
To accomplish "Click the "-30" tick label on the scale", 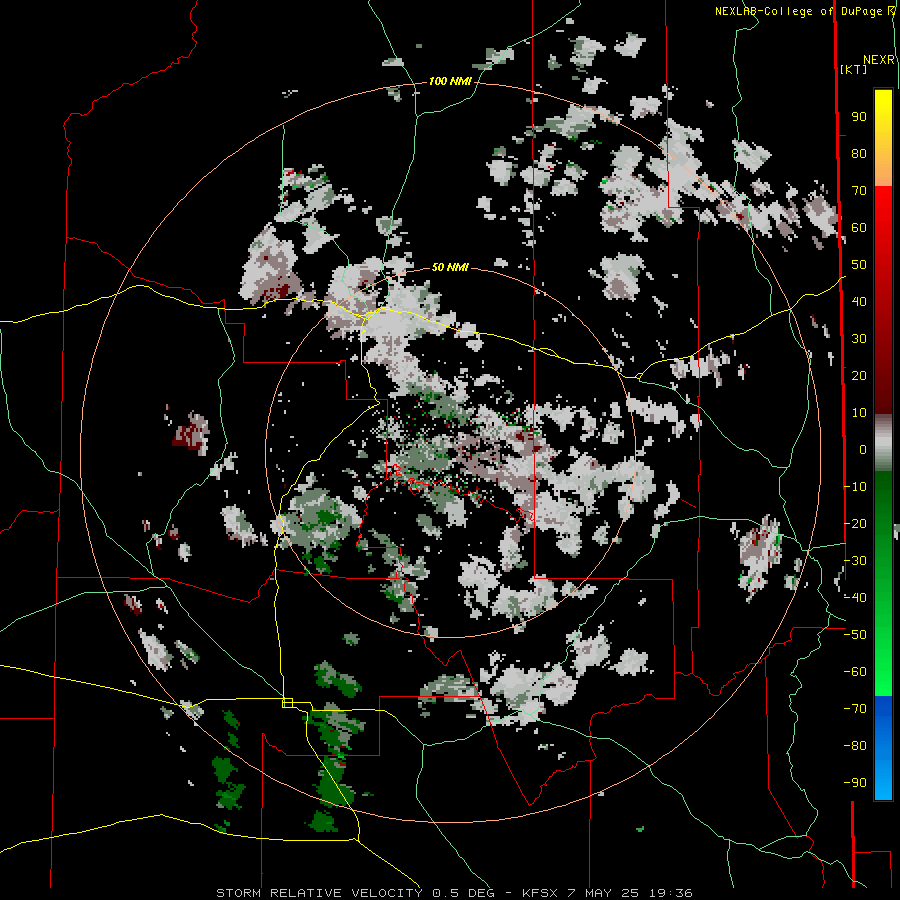I will [856, 561].
